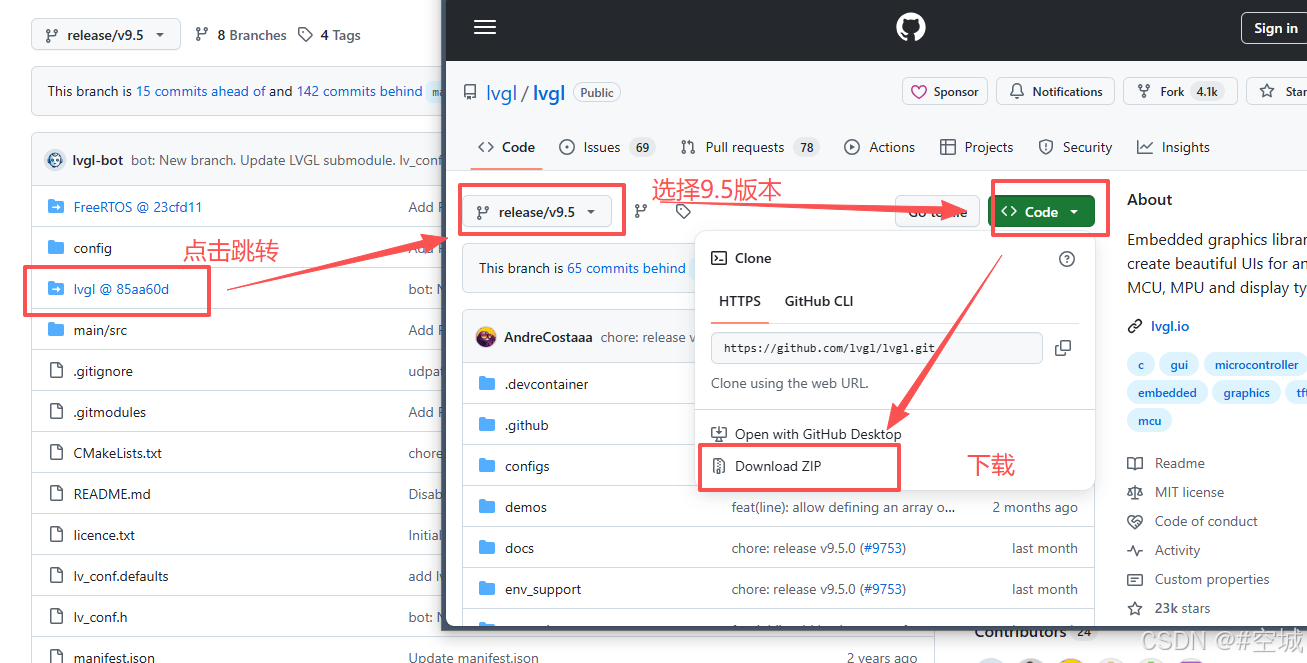1307x663 pixels.
Task: Open the 65 commits behind link
Action: point(626,268)
